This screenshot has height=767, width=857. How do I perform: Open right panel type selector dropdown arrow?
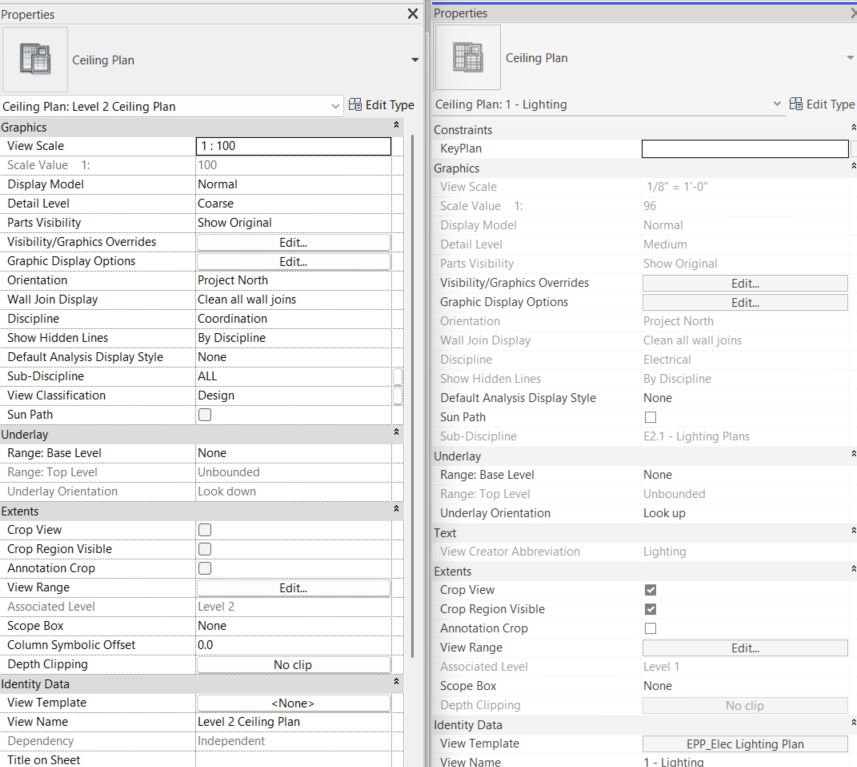[850, 57]
